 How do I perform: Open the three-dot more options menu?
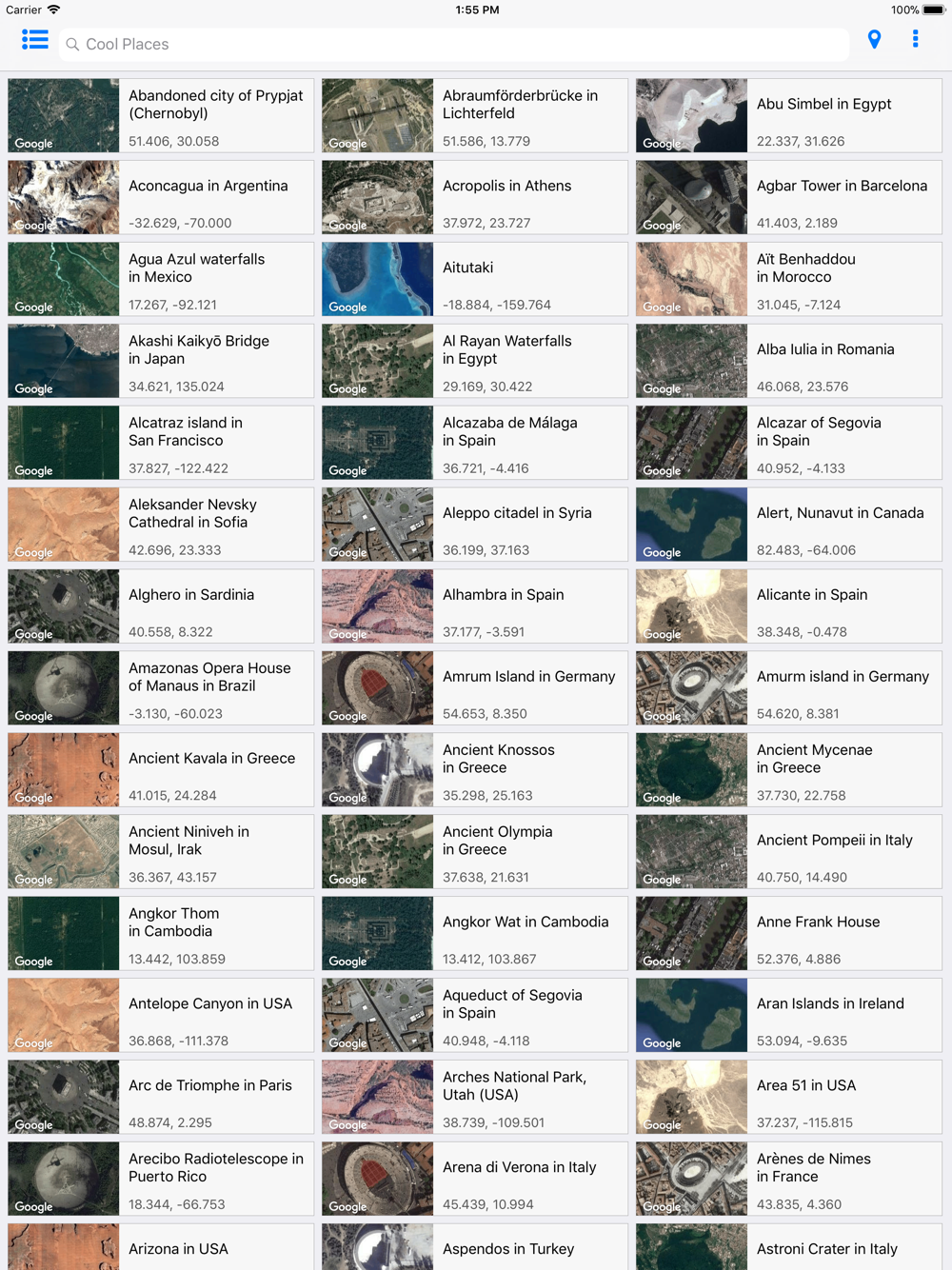pyautogui.click(x=915, y=39)
